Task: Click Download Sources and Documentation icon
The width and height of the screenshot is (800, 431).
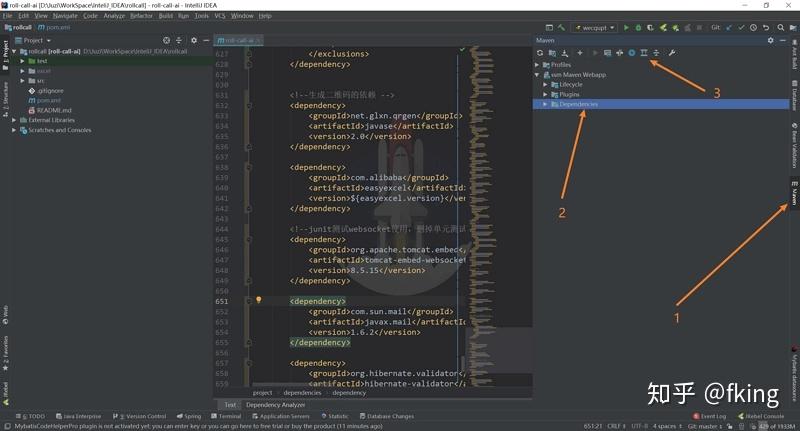Action: tap(565, 53)
